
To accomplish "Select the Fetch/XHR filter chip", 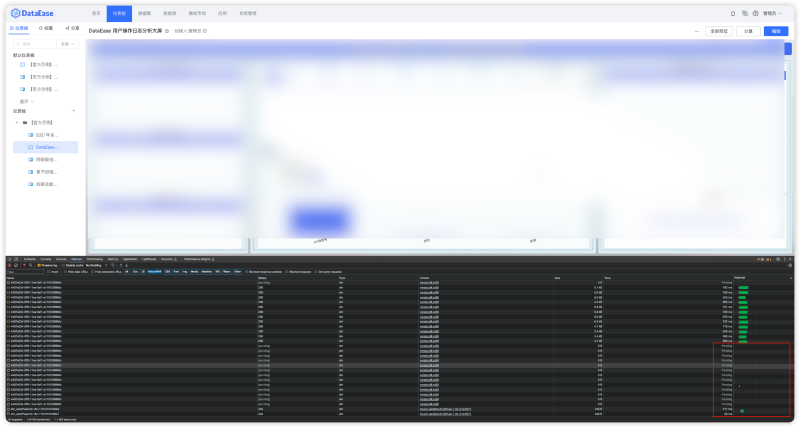I will [x=155, y=272].
